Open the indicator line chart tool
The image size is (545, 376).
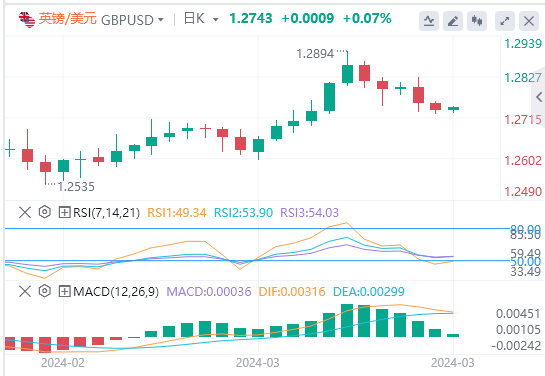pos(429,21)
